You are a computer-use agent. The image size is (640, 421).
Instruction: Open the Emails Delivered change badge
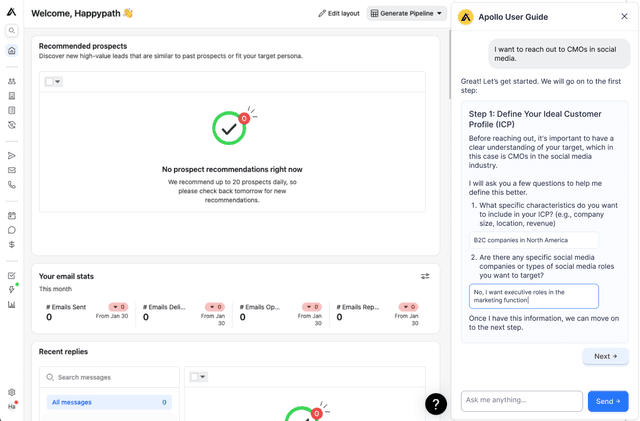click(215, 307)
